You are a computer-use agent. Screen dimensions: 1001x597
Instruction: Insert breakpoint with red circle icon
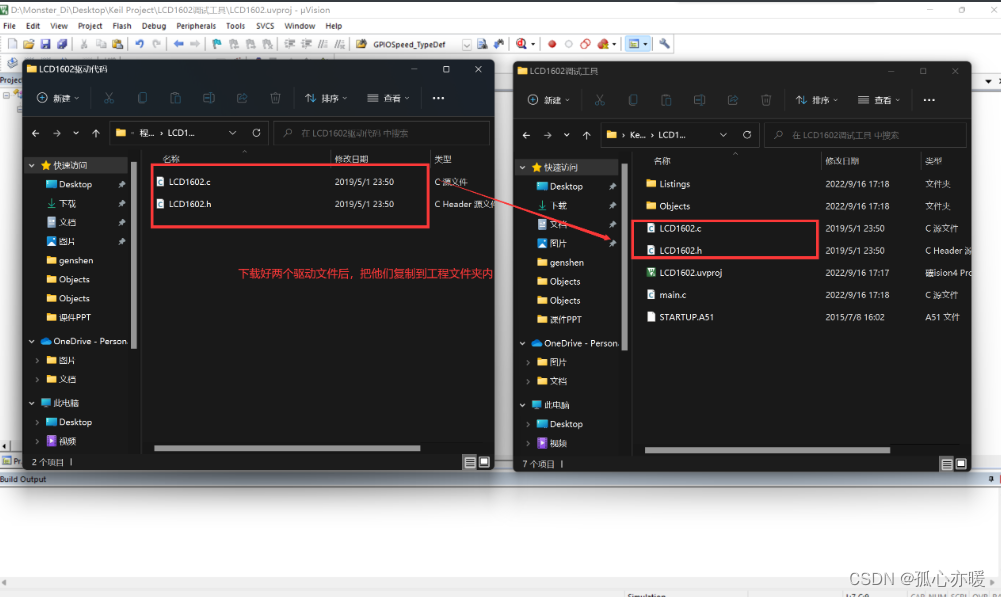[x=552, y=44]
